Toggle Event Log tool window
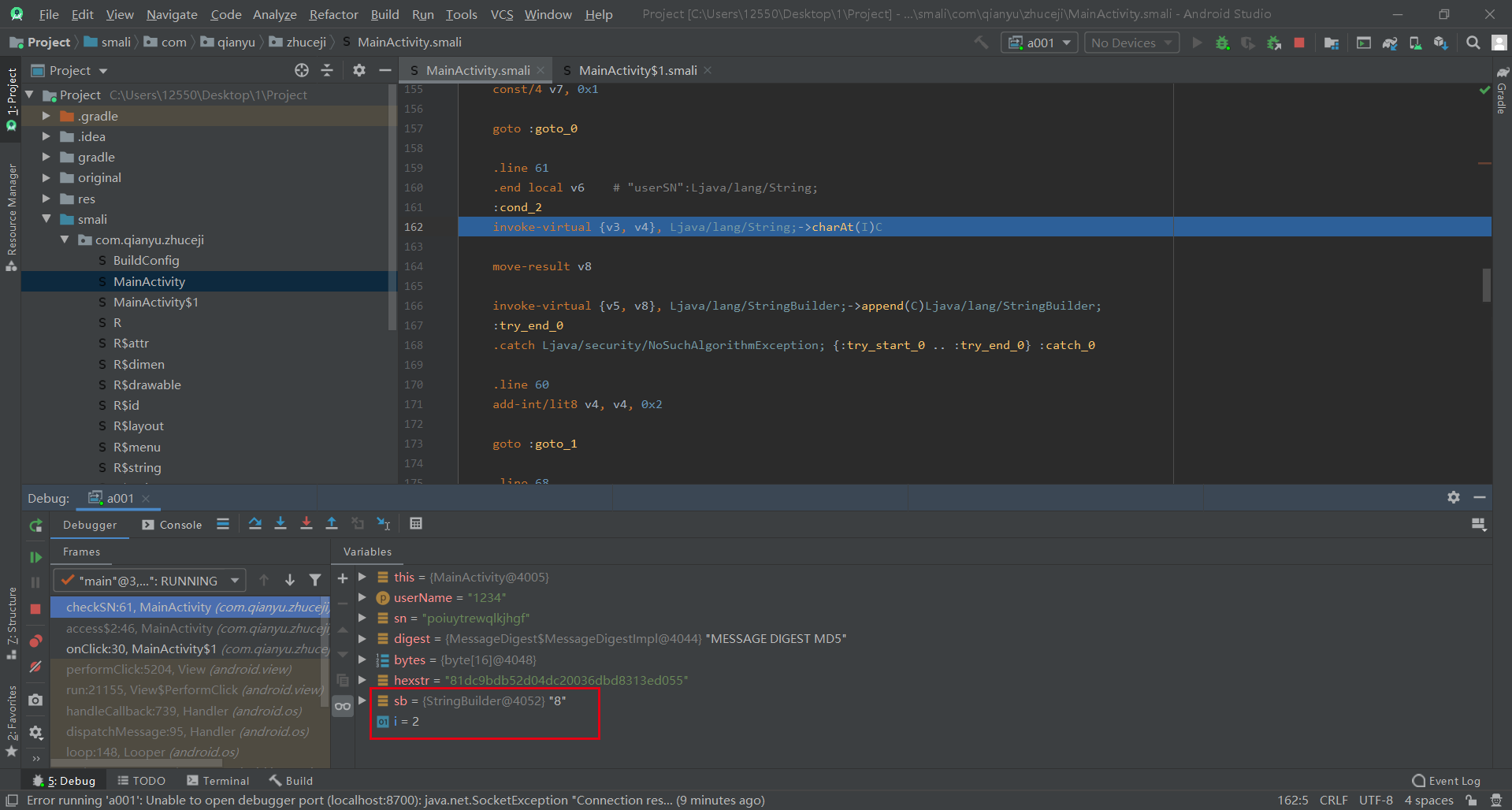Image resolution: width=1512 pixels, height=810 pixels. tap(1447, 781)
